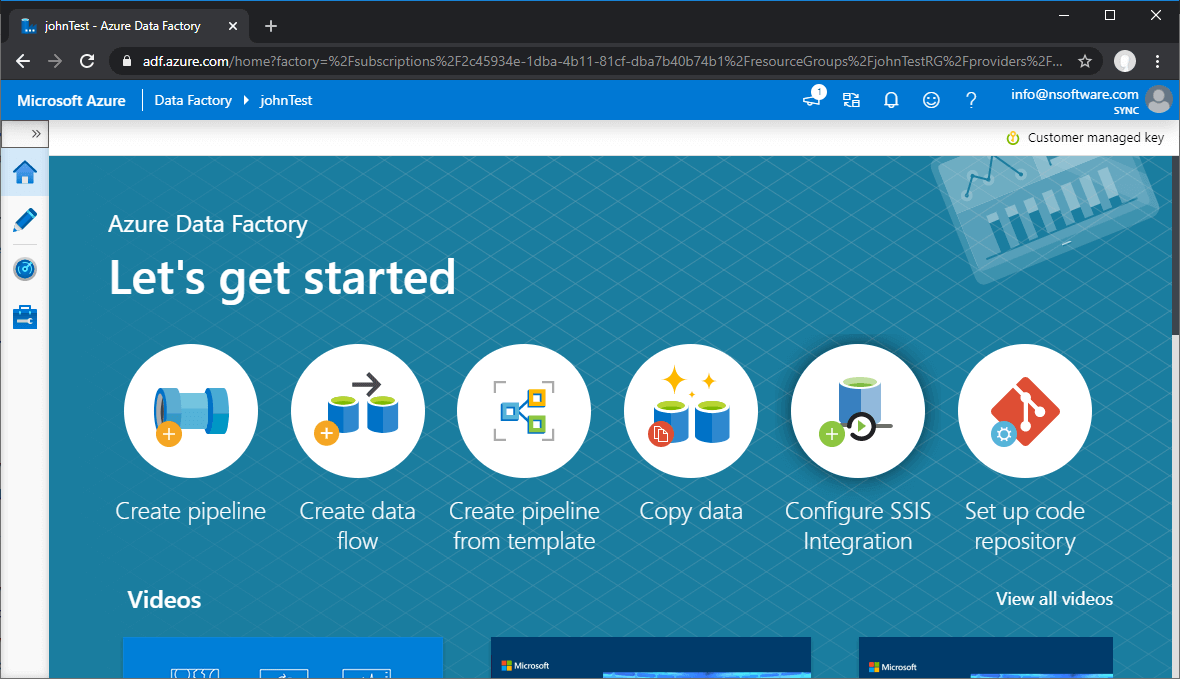Open the feedback smiley icon

[931, 100]
